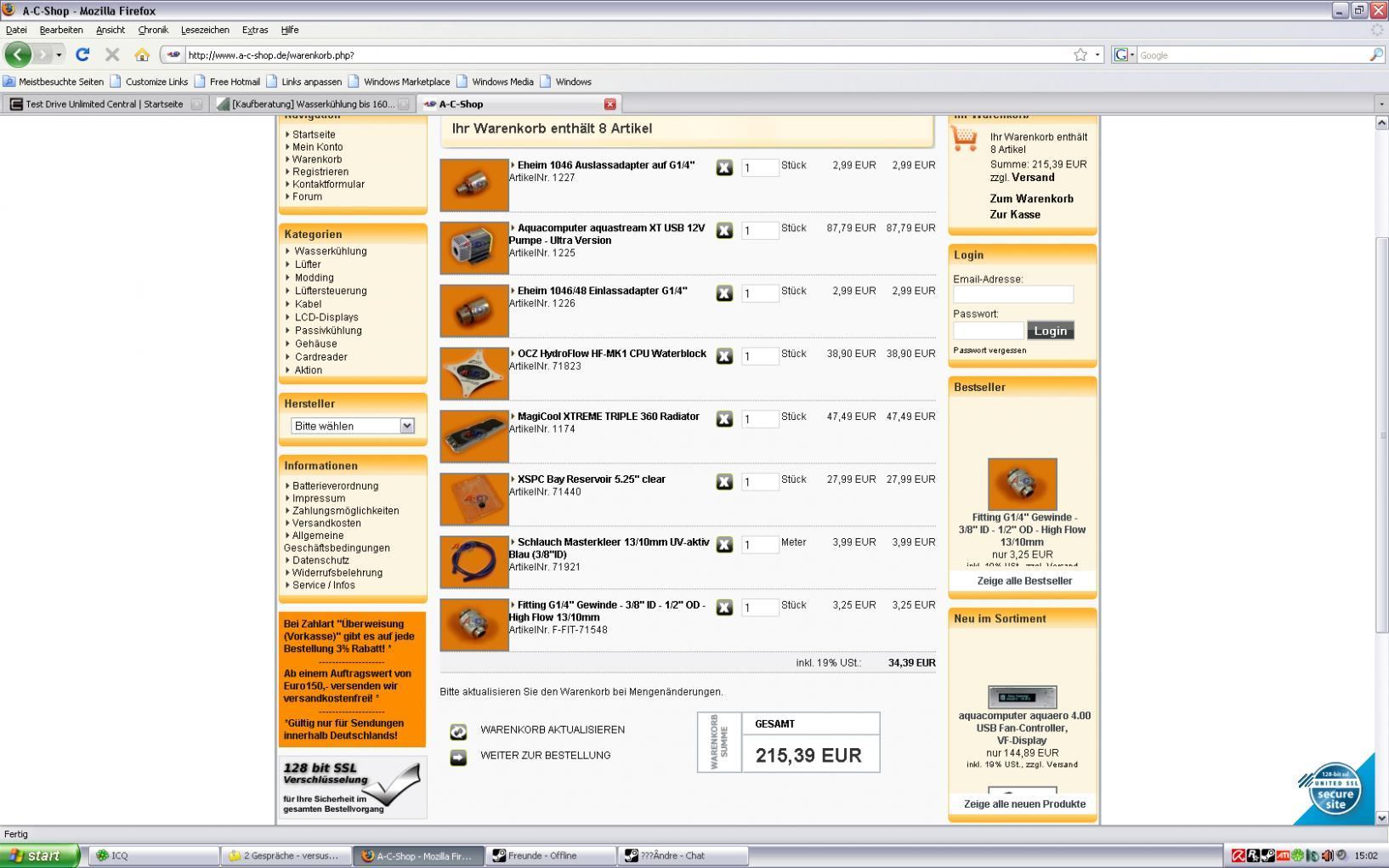The image size is (1389, 868).
Task: Reload the page with the refresh icon
Action: pyautogui.click(x=82, y=54)
